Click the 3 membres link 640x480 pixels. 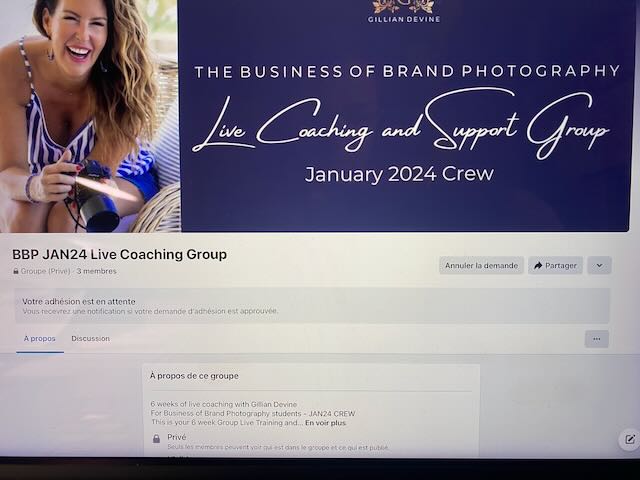pyautogui.click(x=96, y=271)
